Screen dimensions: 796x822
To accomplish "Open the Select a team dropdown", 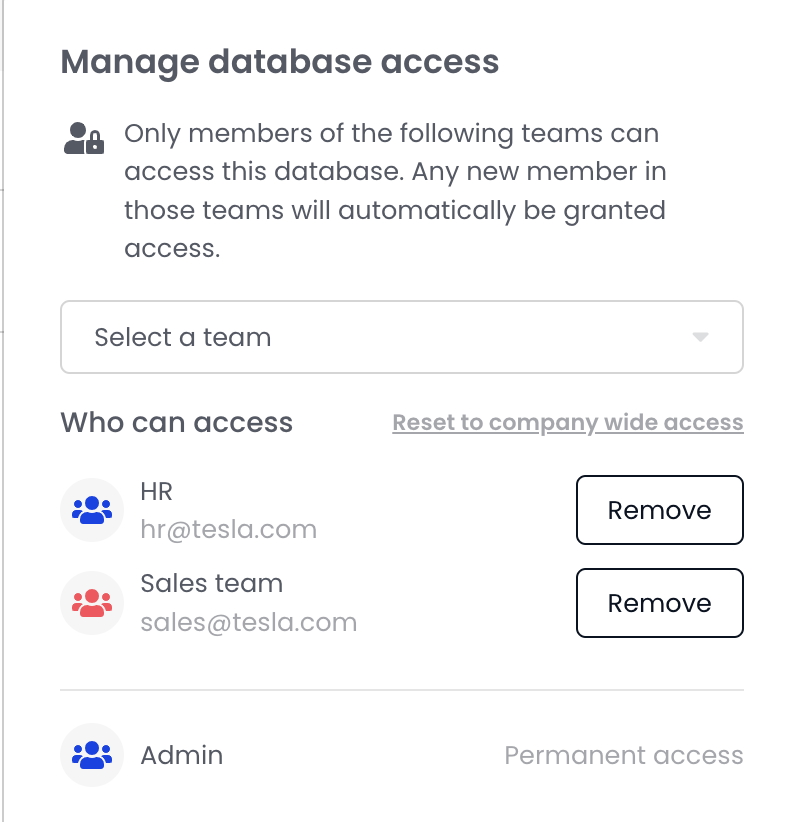I will click(x=401, y=337).
